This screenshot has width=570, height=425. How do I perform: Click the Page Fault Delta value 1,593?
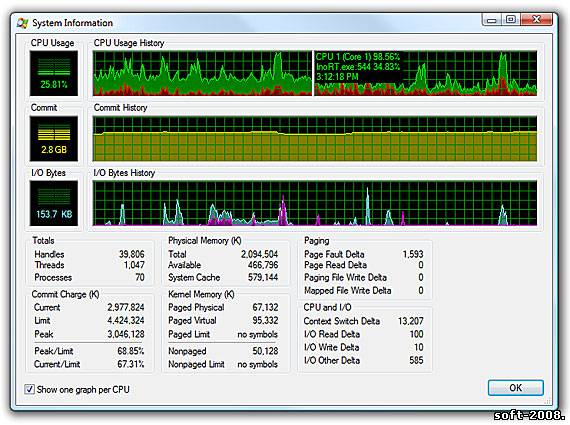pyautogui.click(x=413, y=254)
